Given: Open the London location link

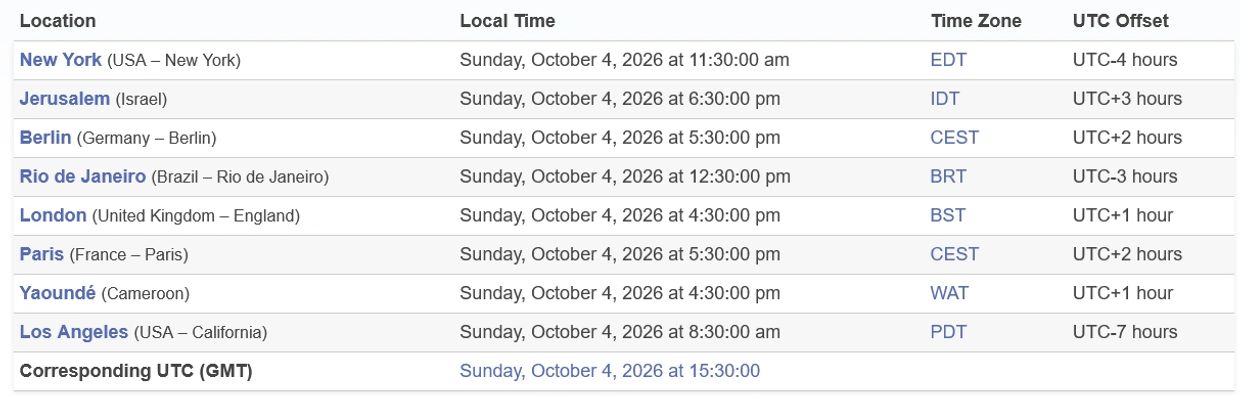Looking at the screenshot, I should click(x=53, y=216).
